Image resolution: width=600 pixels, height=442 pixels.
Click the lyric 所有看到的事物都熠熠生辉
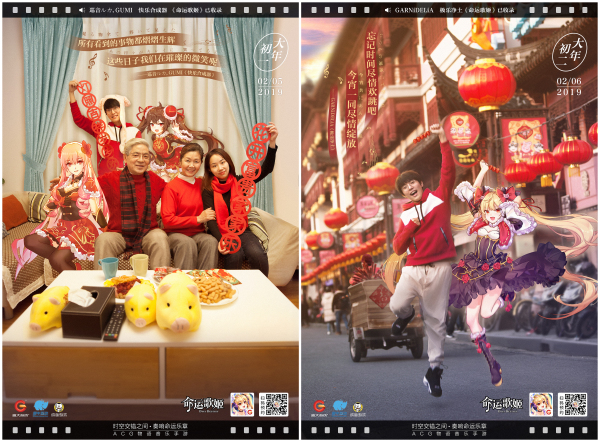[x=126, y=42]
